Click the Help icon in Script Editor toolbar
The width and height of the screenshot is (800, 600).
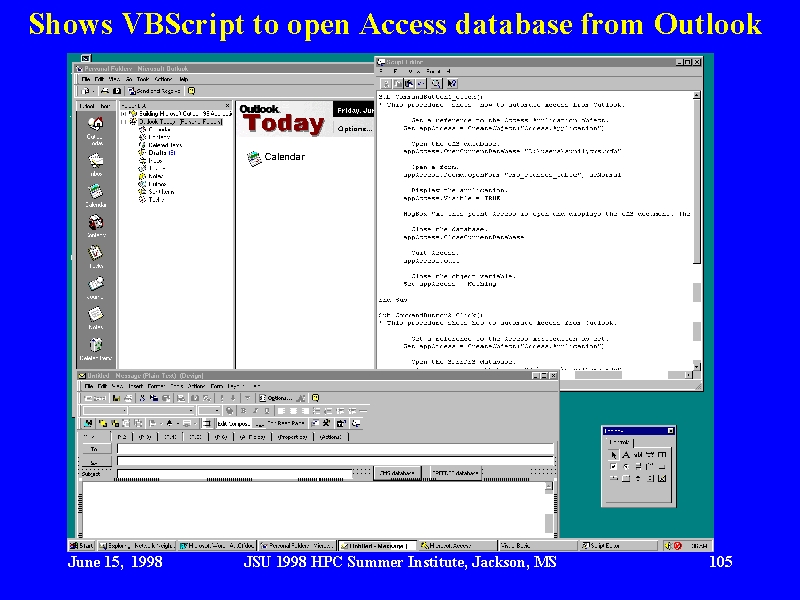[452, 83]
